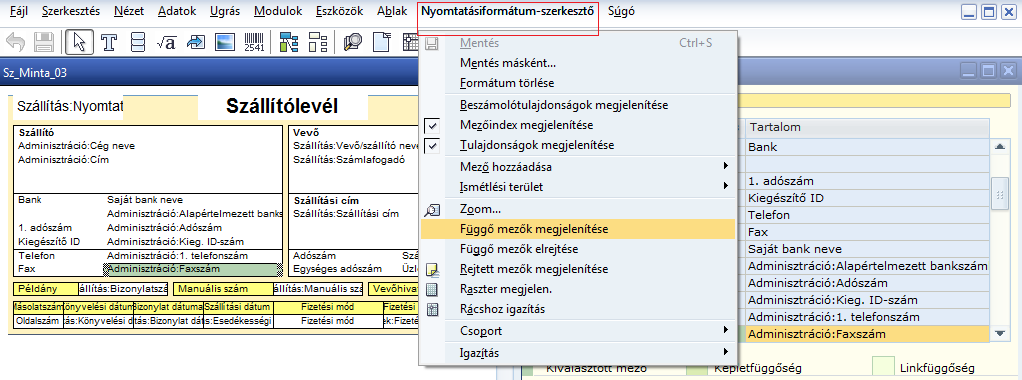Click the floppy disk save icon in the toolbar
The height and width of the screenshot is (380, 1022).
click(x=44, y=42)
